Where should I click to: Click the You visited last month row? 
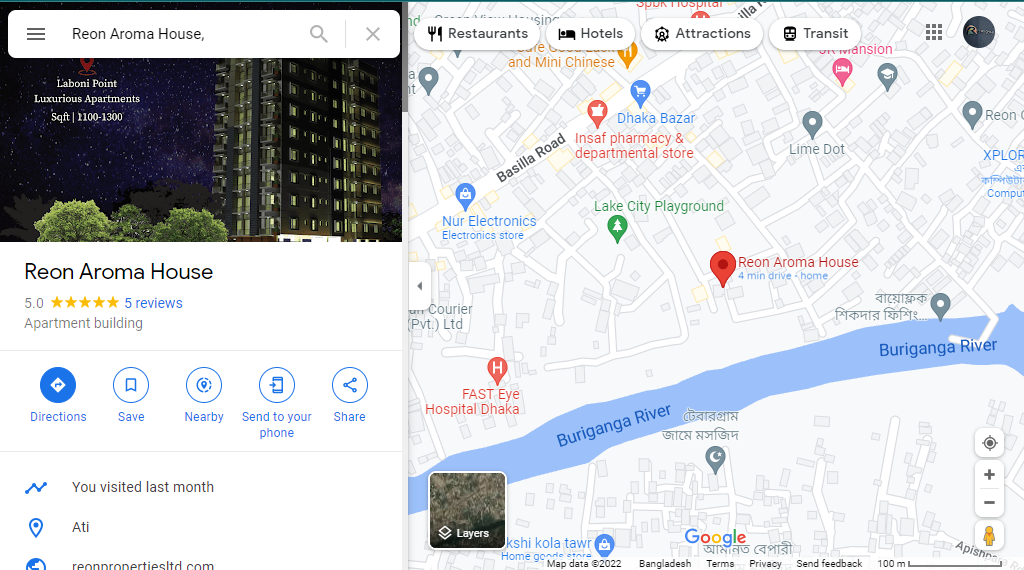pyautogui.click(x=201, y=487)
